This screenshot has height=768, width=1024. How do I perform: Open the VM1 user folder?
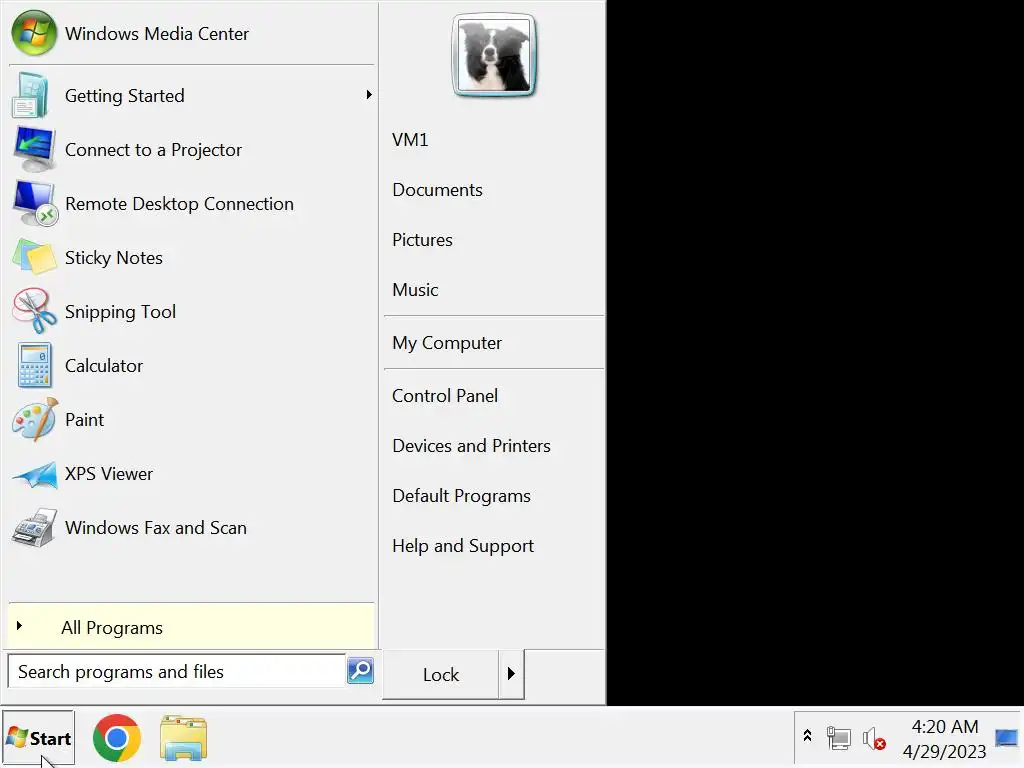[410, 140]
